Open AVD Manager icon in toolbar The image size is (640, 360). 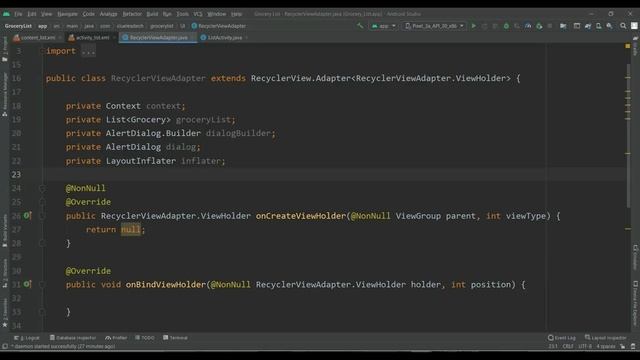point(598,26)
